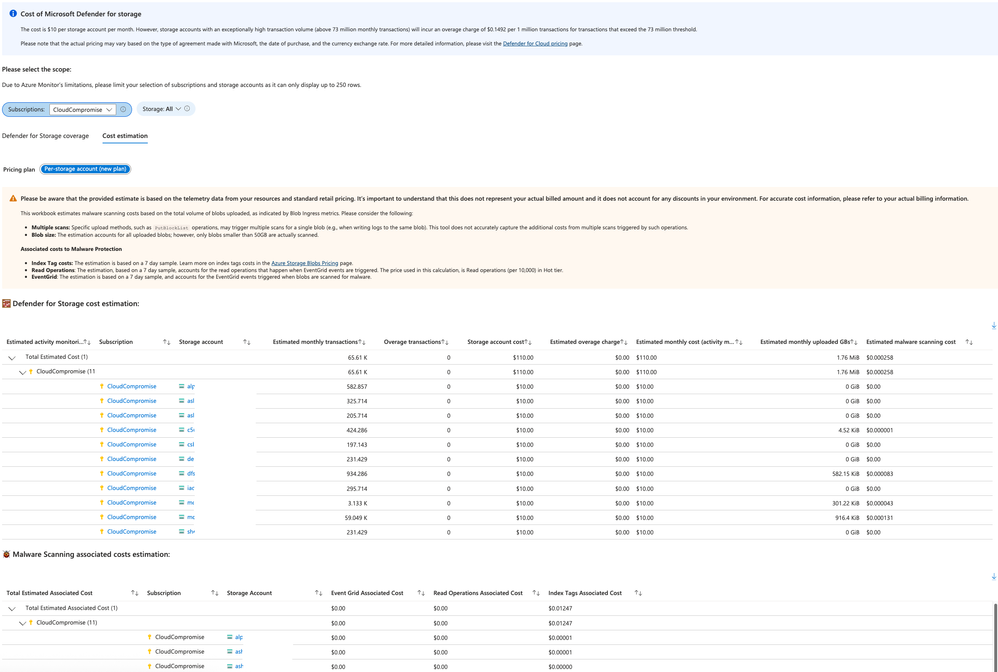Collapse the CloudCompromise (11) associated costs group

click(23, 623)
